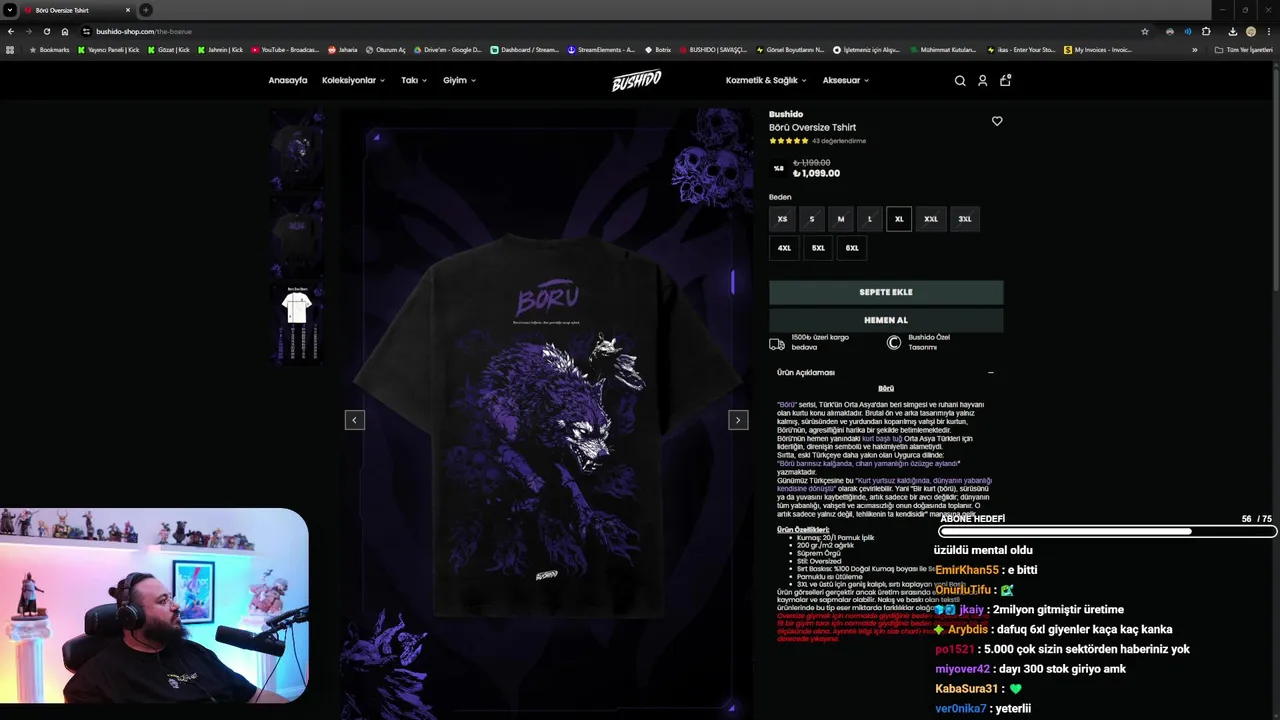
Task: Open a new browser tab with plus icon
Action: [146, 10]
